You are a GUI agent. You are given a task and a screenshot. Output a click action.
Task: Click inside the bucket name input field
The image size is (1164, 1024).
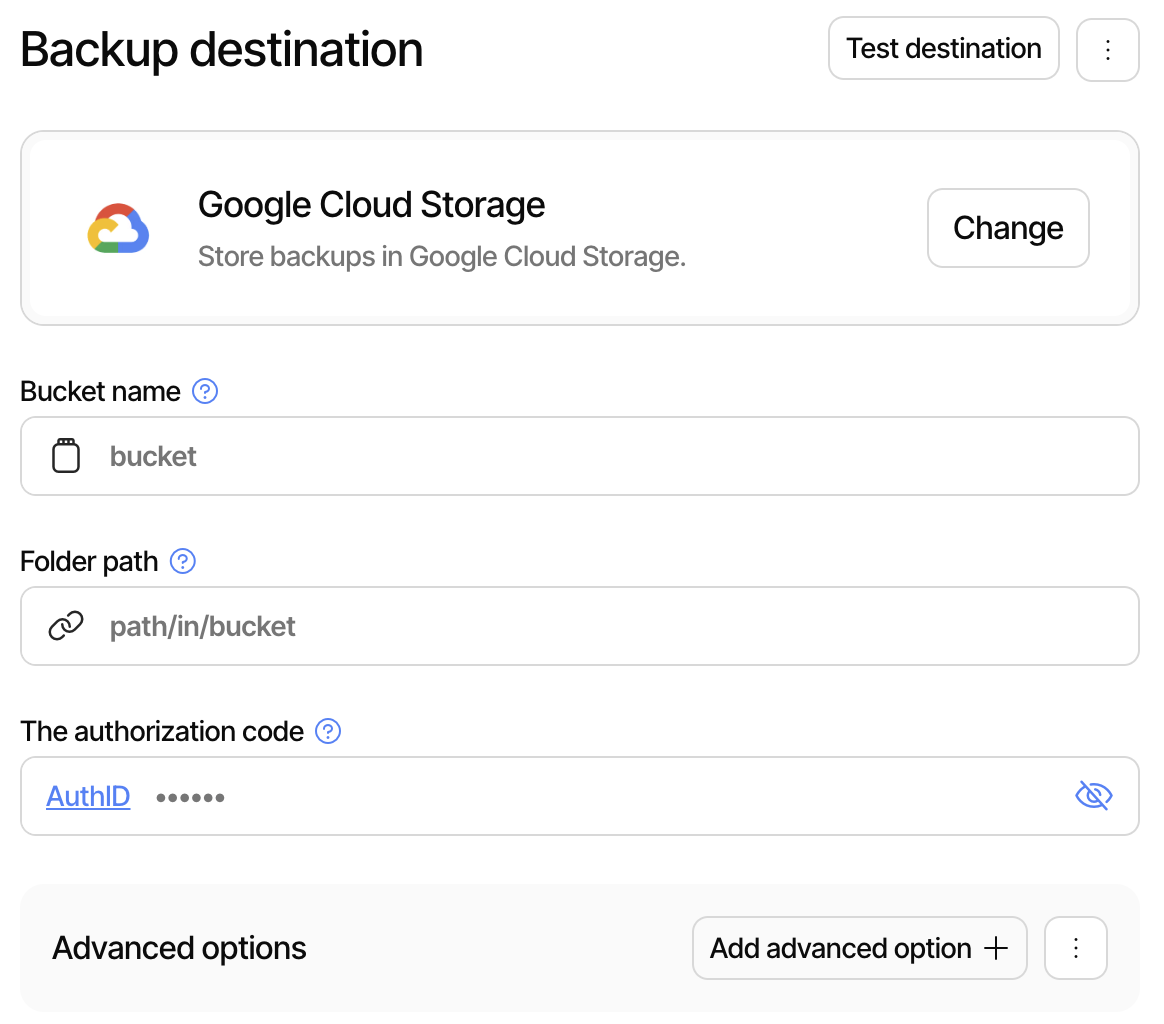click(x=400, y=456)
